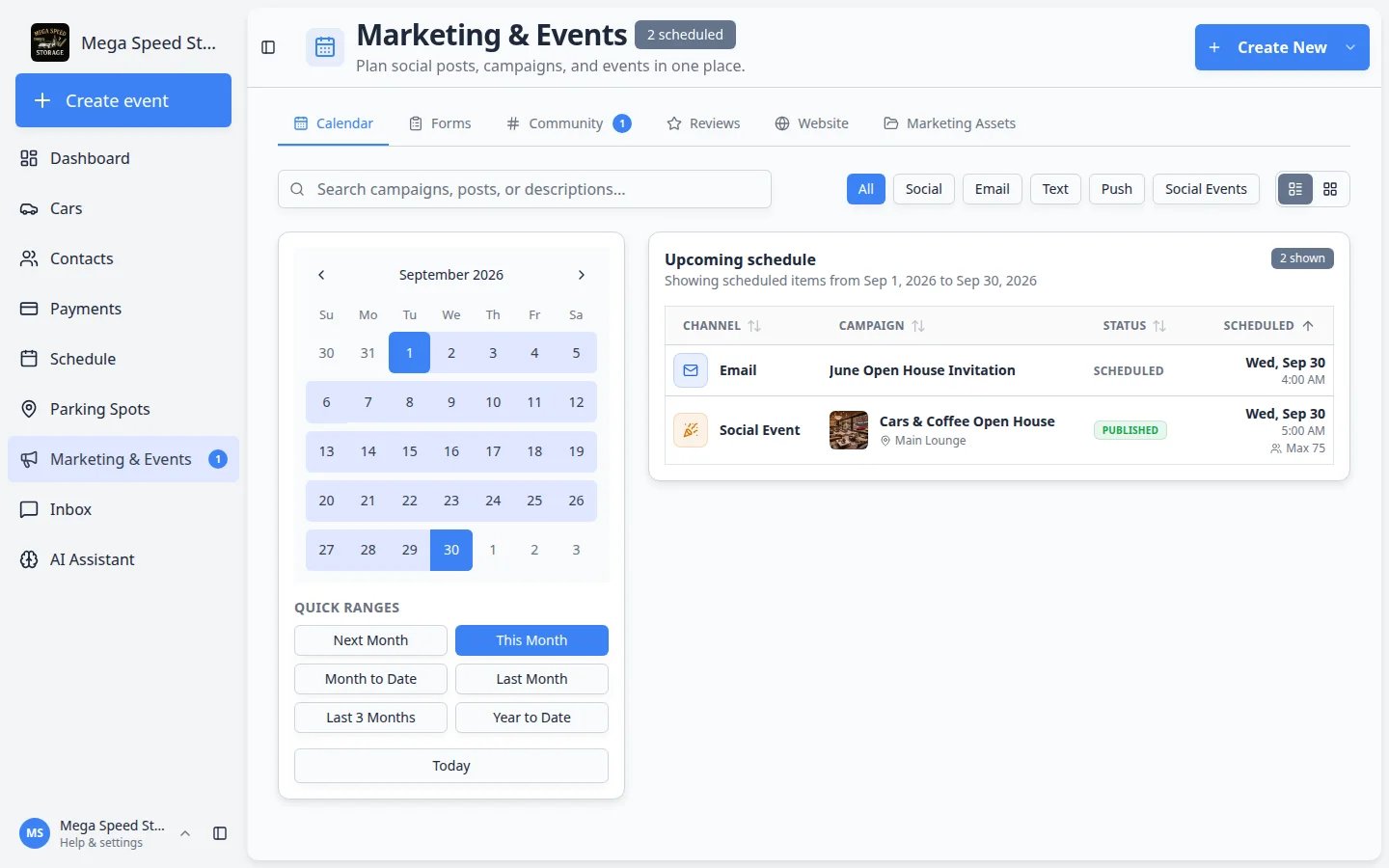Go to previous month in calendar

(x=321, y=275)
